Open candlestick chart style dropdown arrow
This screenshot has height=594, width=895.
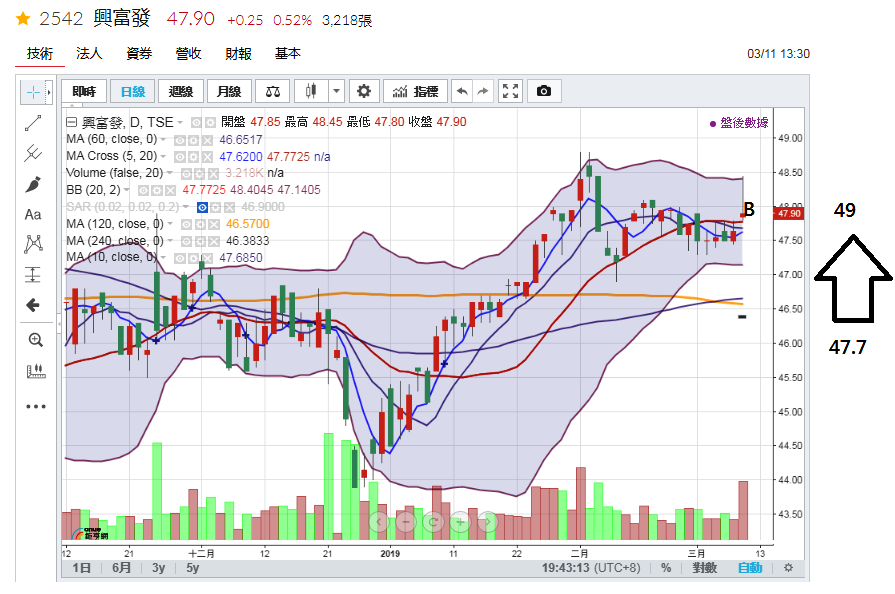point(336,91)
